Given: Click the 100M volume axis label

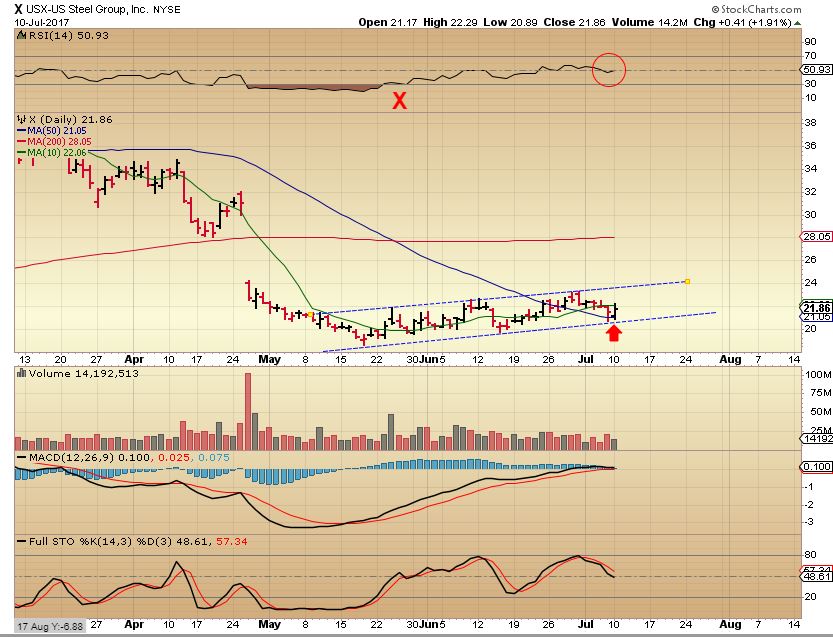Looking at the screenshot, I should tap(818, 375).
